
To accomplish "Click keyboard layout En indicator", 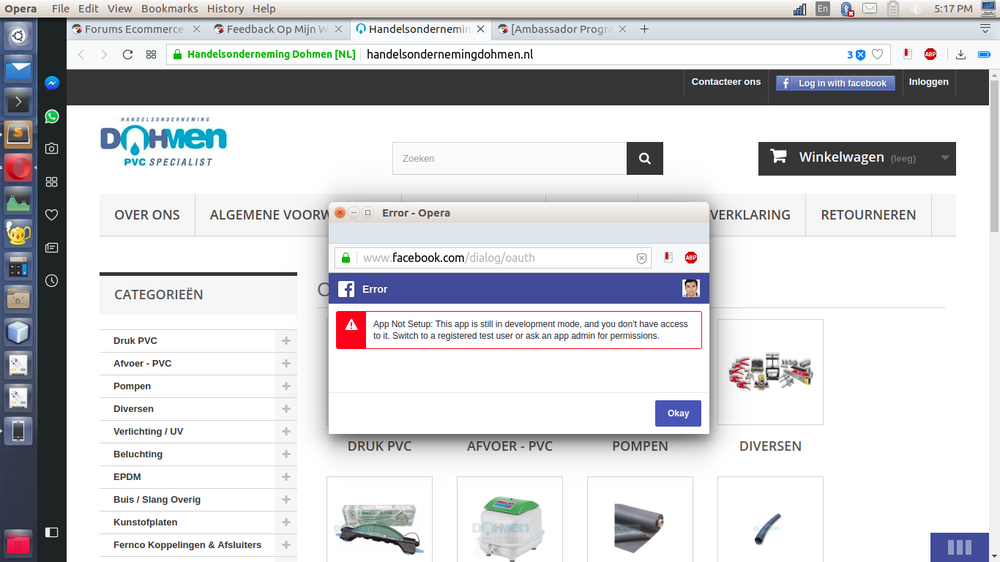I will point(823,9).
